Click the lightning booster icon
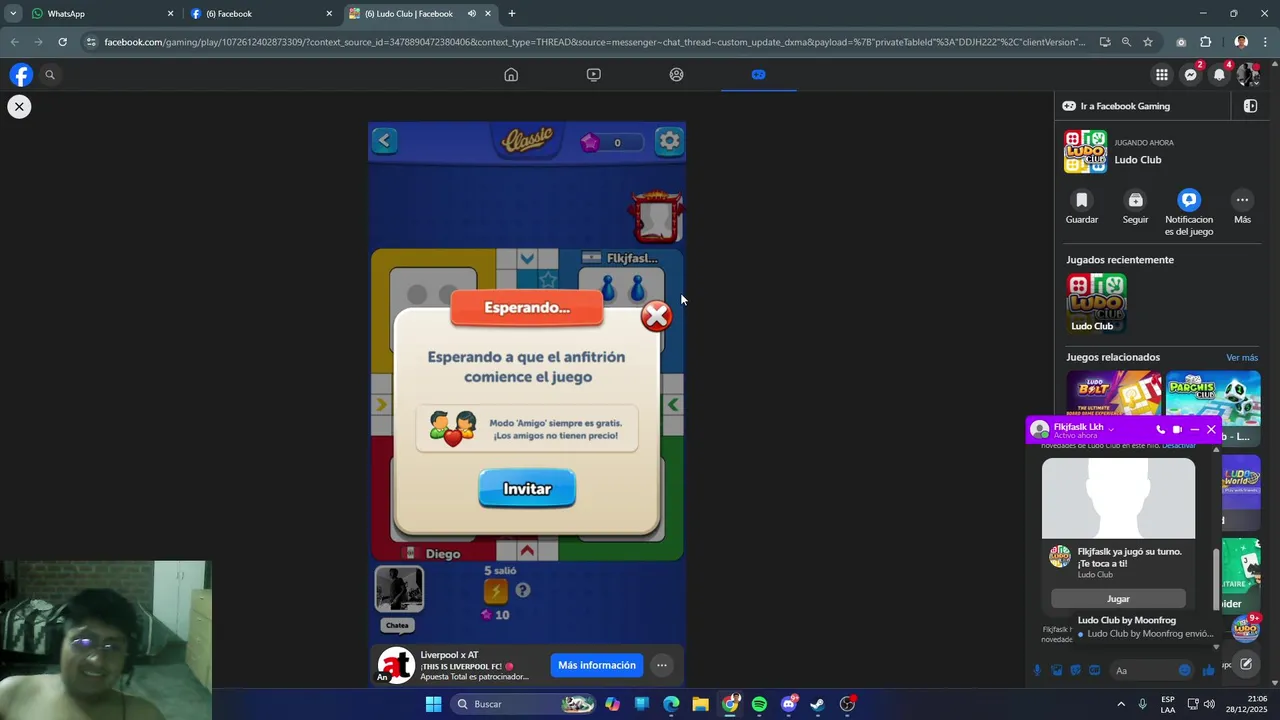 click(x=495, y=591)
